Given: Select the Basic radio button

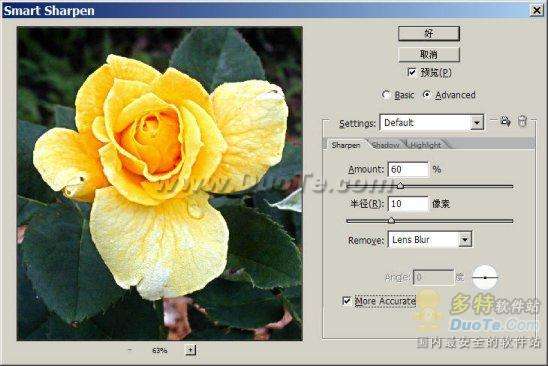Looking at the screenshot, I should [386, 95].
